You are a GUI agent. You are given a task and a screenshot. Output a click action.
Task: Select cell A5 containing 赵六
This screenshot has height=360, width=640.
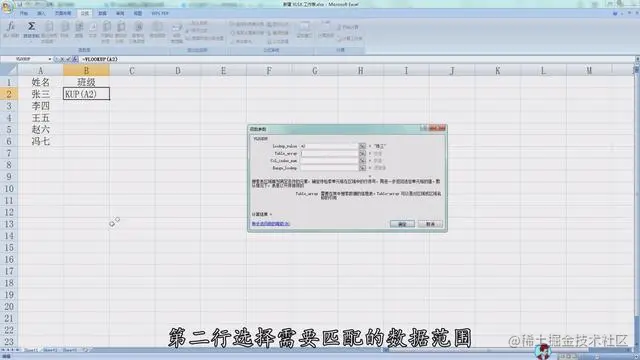pyautogui.click(x=40, y=129)
